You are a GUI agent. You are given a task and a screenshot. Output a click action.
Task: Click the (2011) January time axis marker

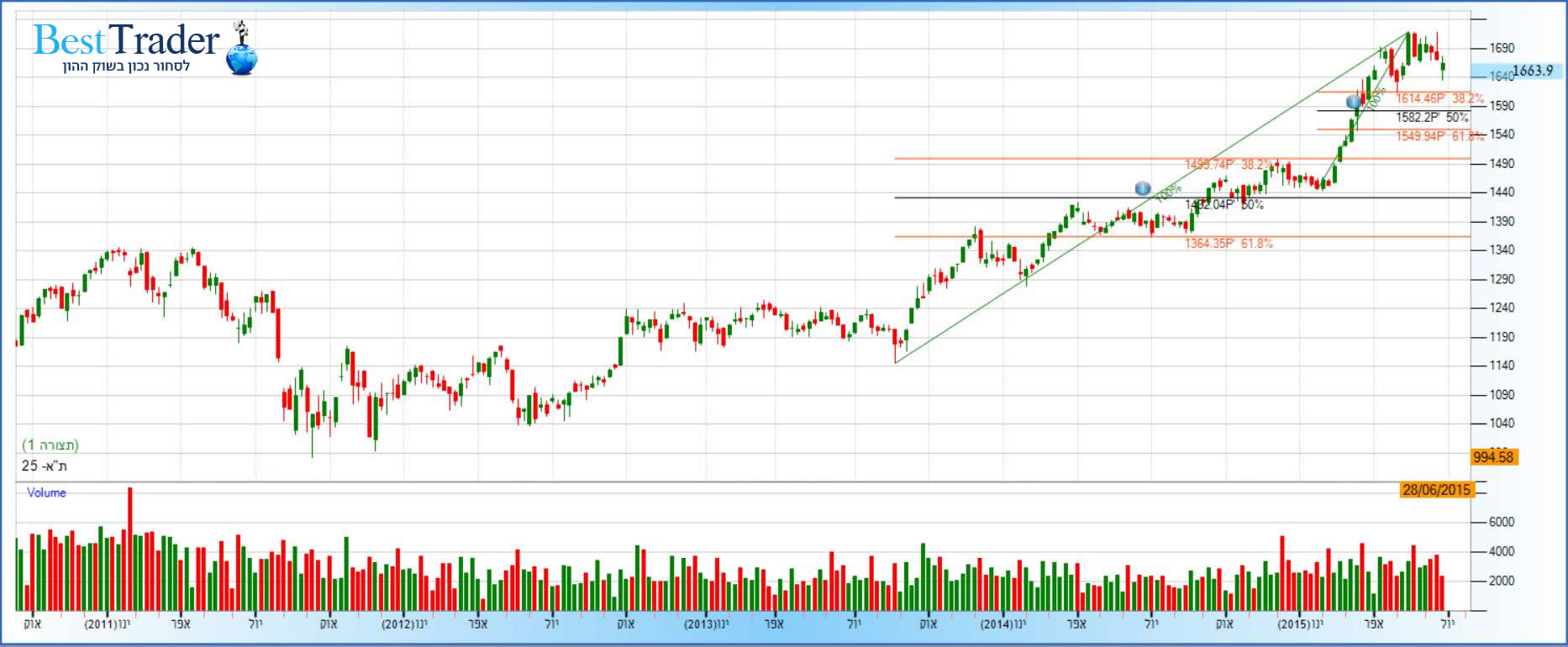pyautogui.click(x=107, y=624)
